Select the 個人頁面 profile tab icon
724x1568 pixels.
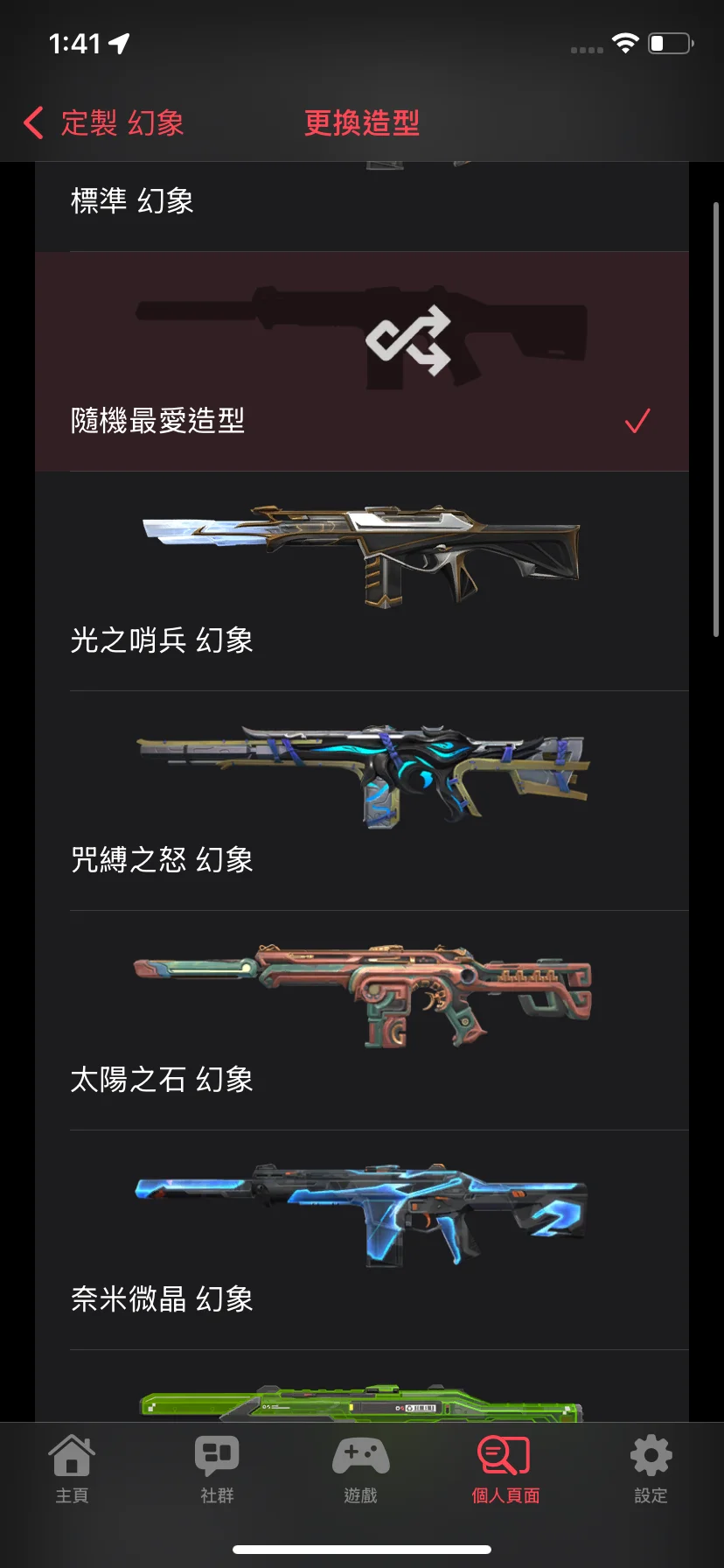pyautogui.click(x=505, y=1455)
